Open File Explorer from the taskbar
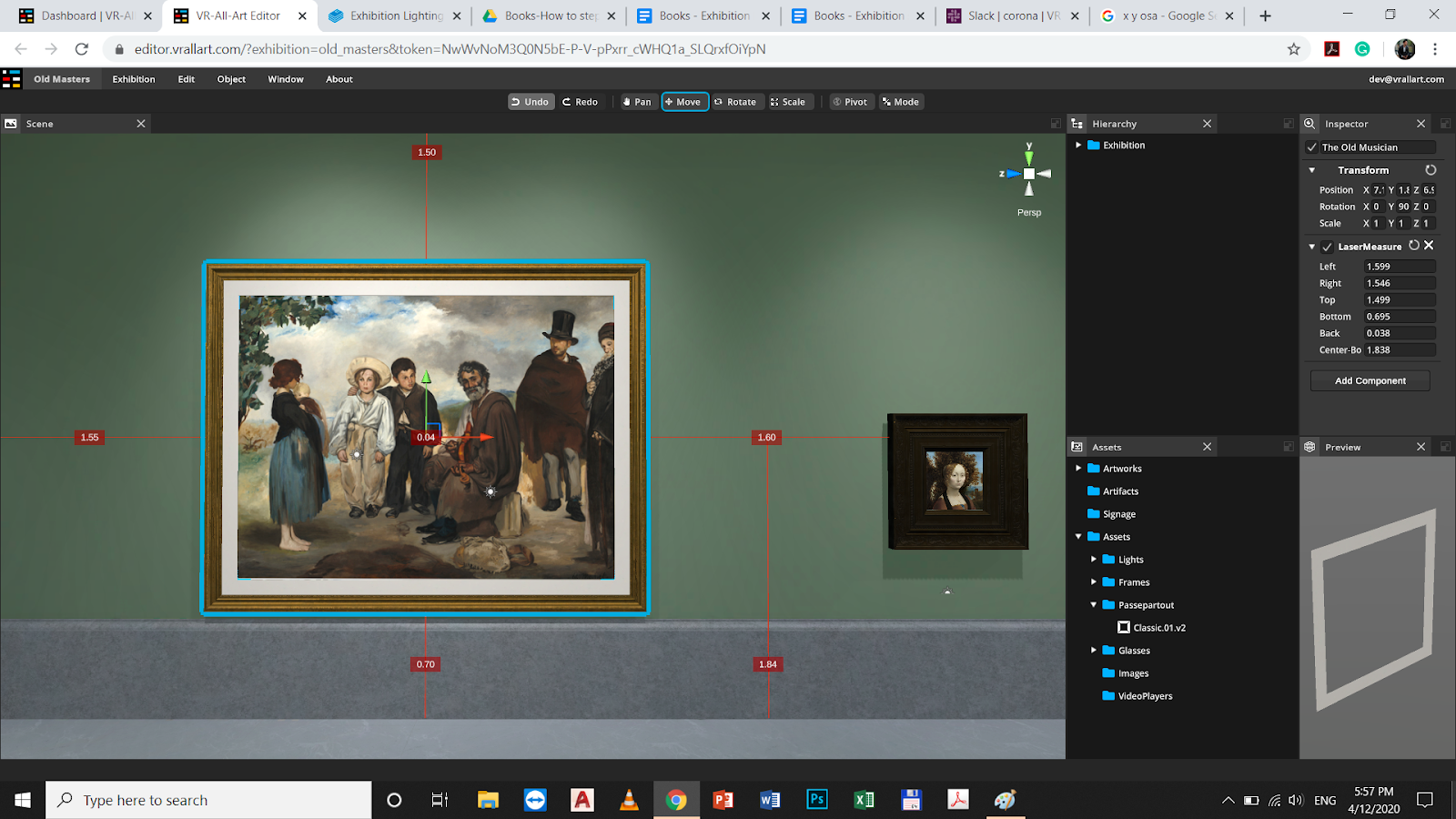Screen dimensions: 1456x819 tap(488, 800)
